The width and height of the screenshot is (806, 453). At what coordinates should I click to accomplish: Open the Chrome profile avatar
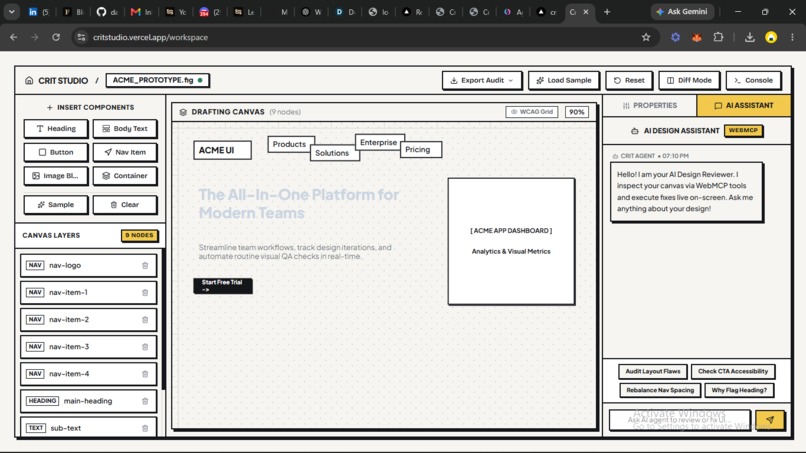[x=771, y=37]
